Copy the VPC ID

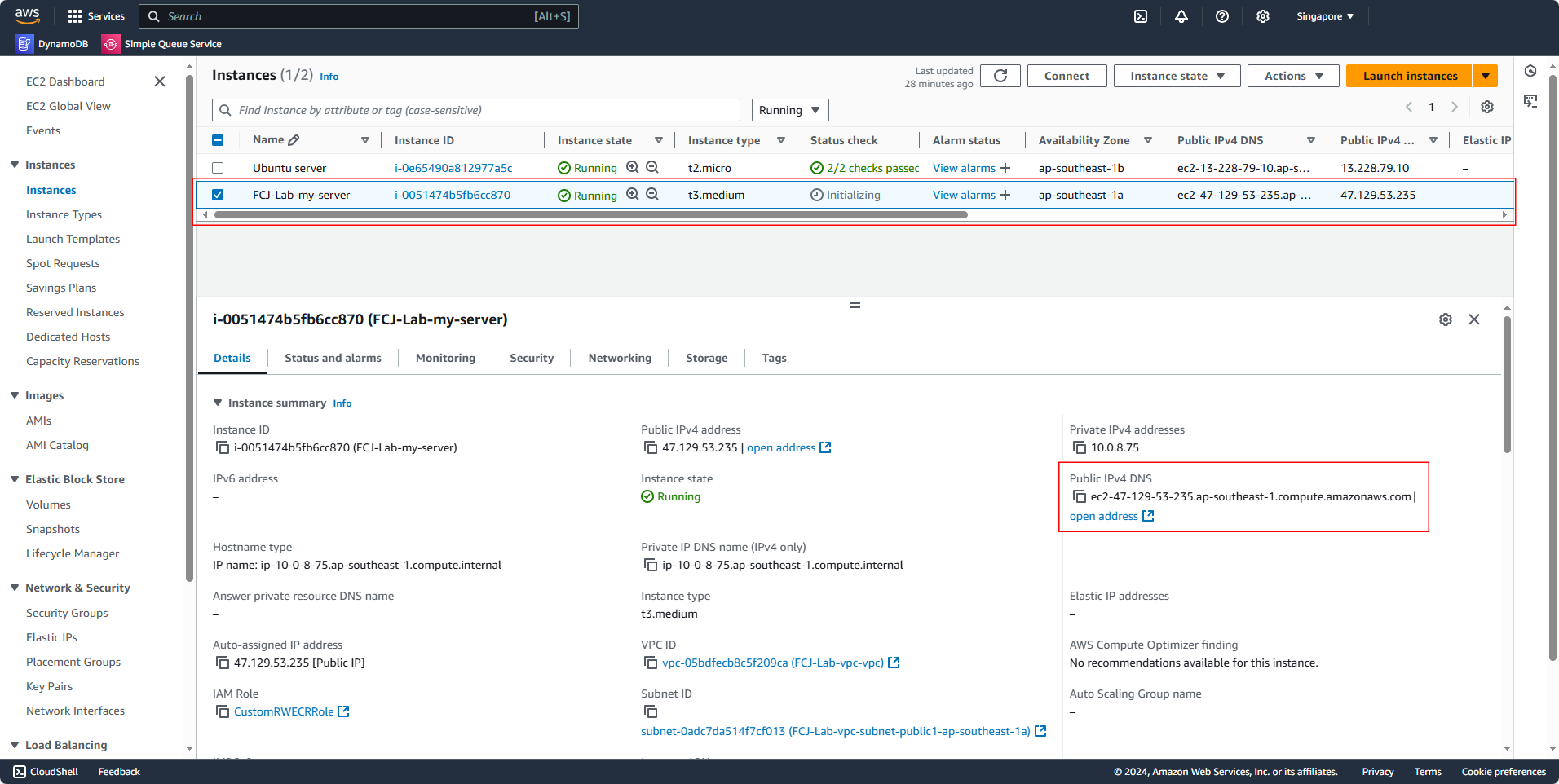[651, 663]
